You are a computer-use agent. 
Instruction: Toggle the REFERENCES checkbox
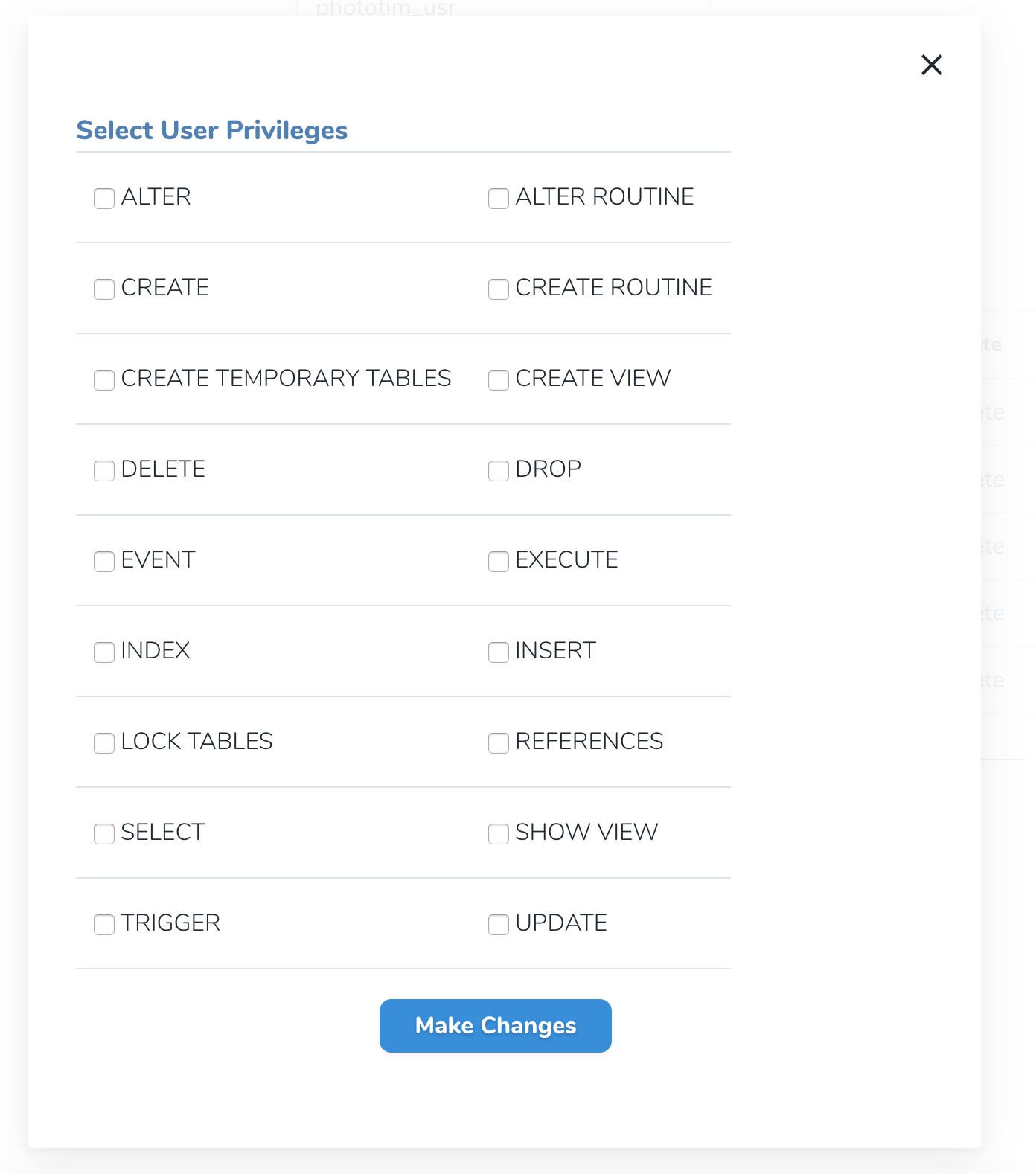pyautogui.click(x=498, y=742)
